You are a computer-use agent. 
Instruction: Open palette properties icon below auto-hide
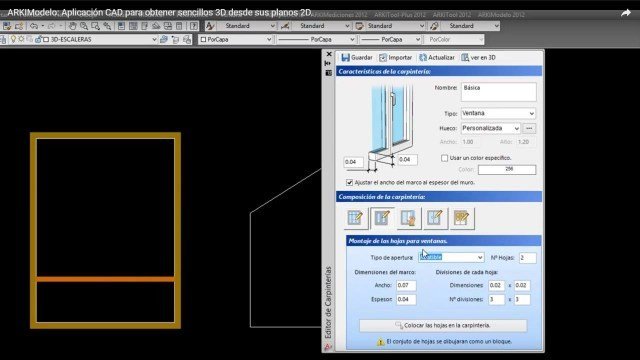(328, 73)
